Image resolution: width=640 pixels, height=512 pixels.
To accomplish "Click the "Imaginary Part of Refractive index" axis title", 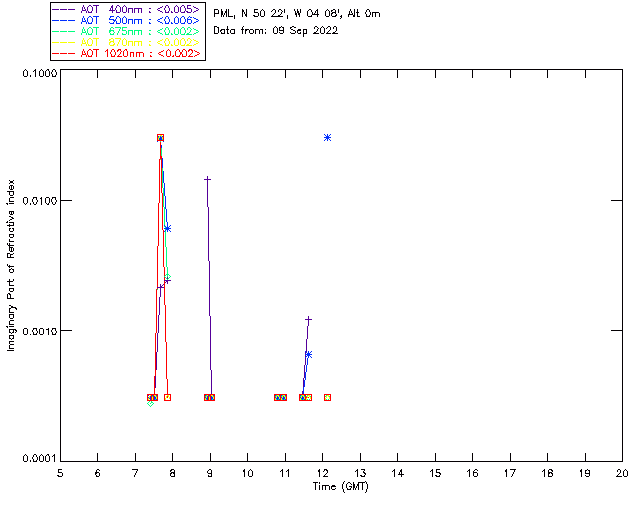I will click(11, 265).
